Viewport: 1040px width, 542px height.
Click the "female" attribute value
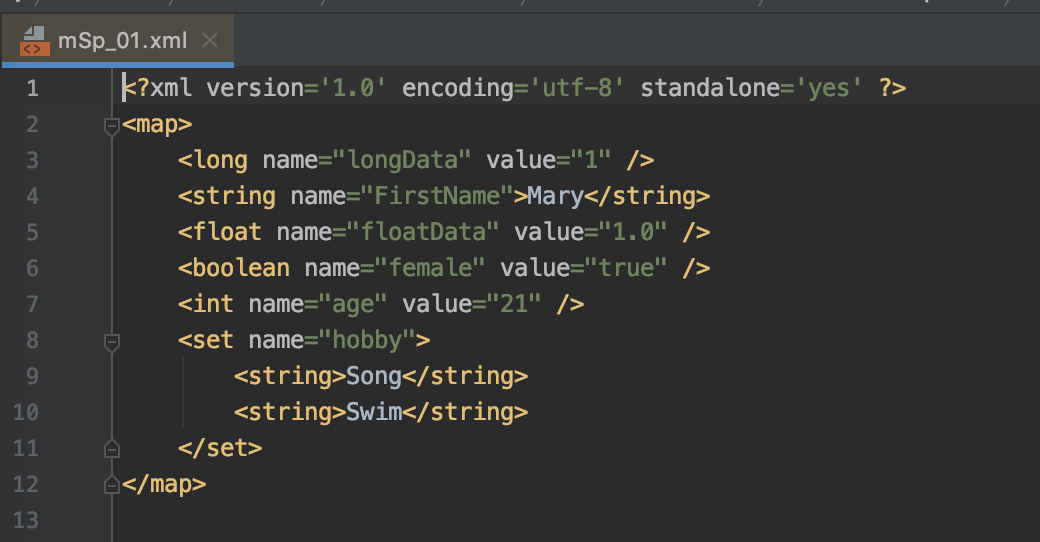[430, 268]
